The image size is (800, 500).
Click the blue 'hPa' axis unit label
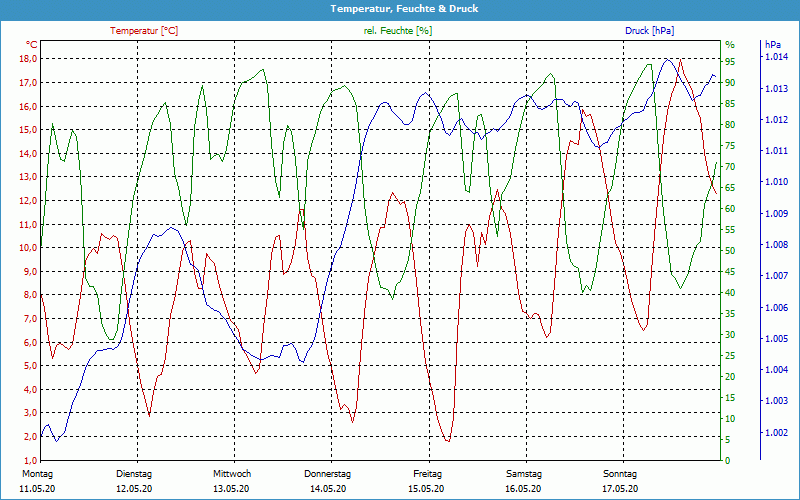coord(773,45)
